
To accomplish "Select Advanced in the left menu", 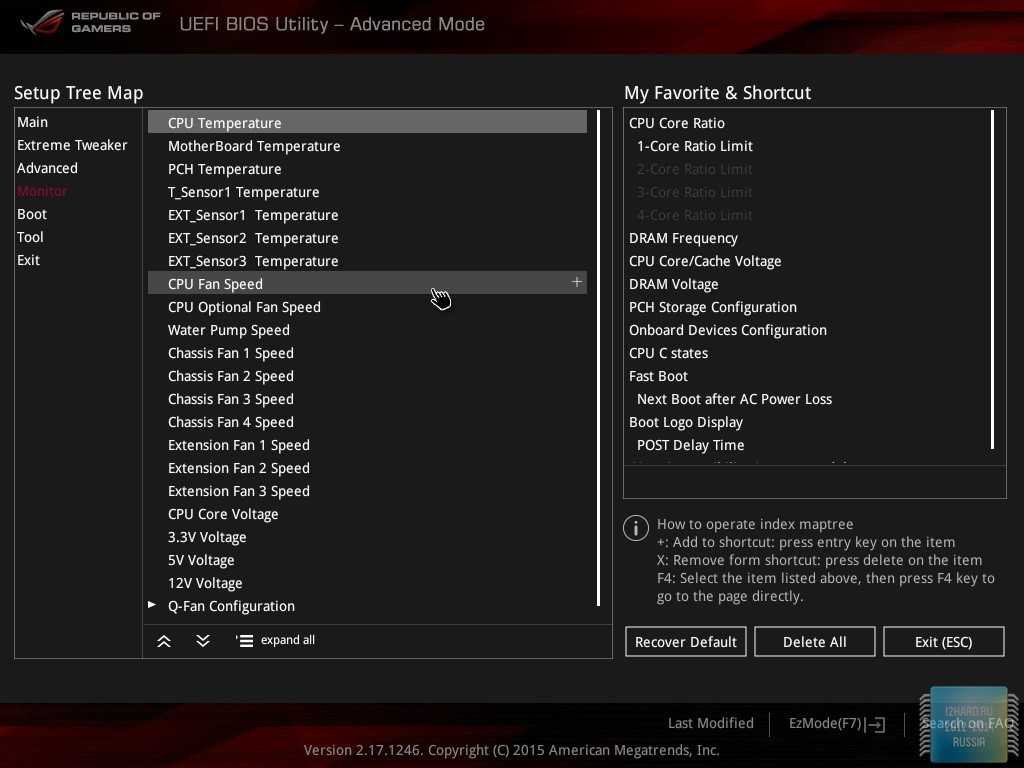I will click(x=47, y=168).
